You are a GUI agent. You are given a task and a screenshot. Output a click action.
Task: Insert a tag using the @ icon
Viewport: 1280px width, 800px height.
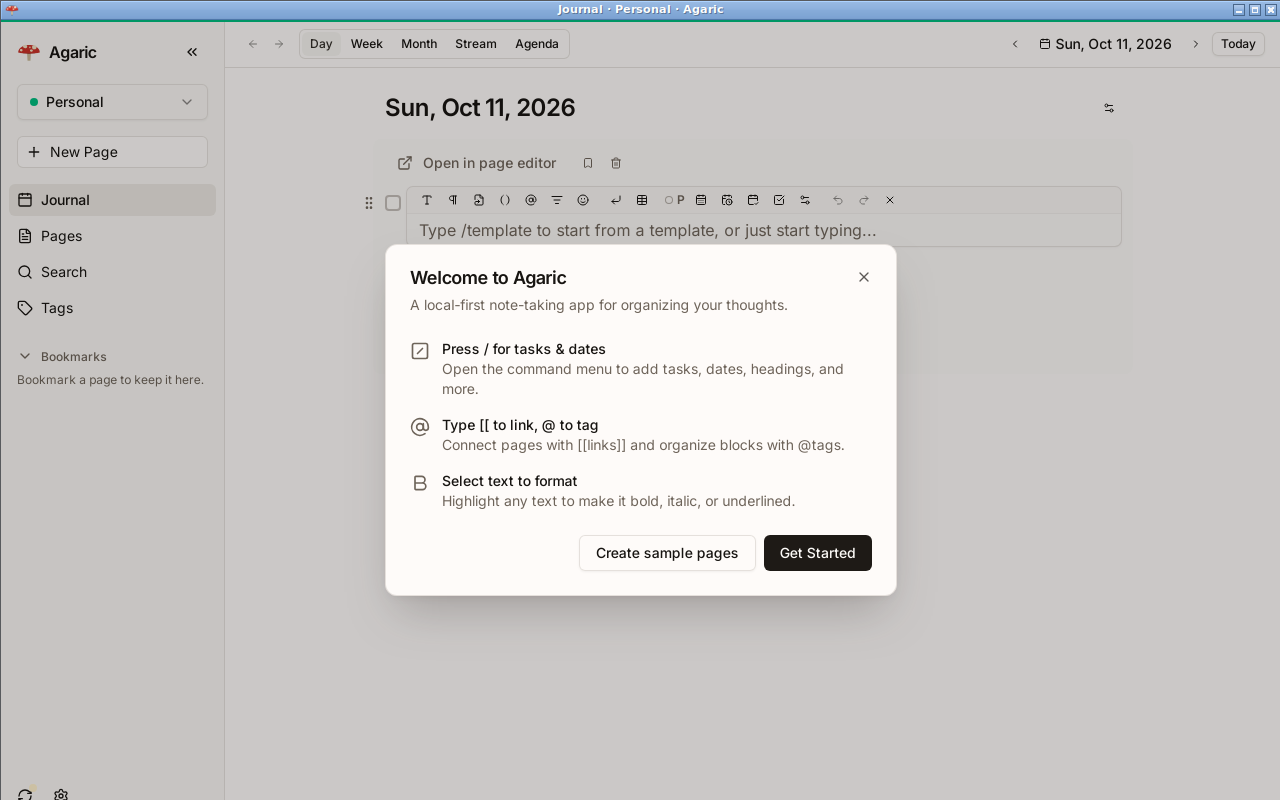(531, 200)
